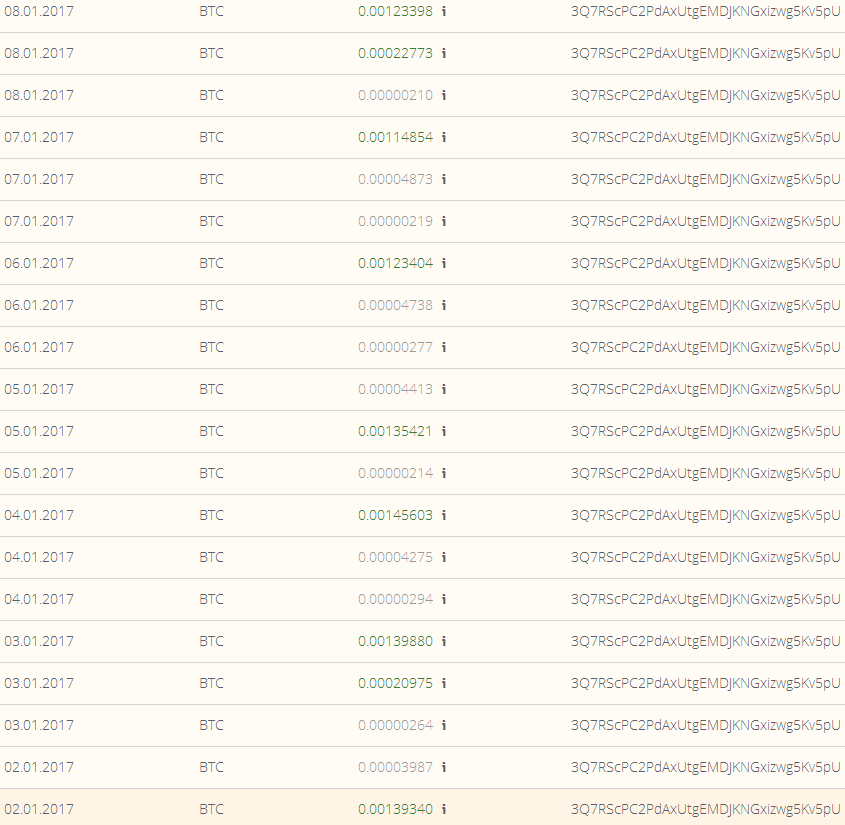Select wallet address in the 0.00000214 row
This screenshot has height=825, width=845.
coord(705,474)
